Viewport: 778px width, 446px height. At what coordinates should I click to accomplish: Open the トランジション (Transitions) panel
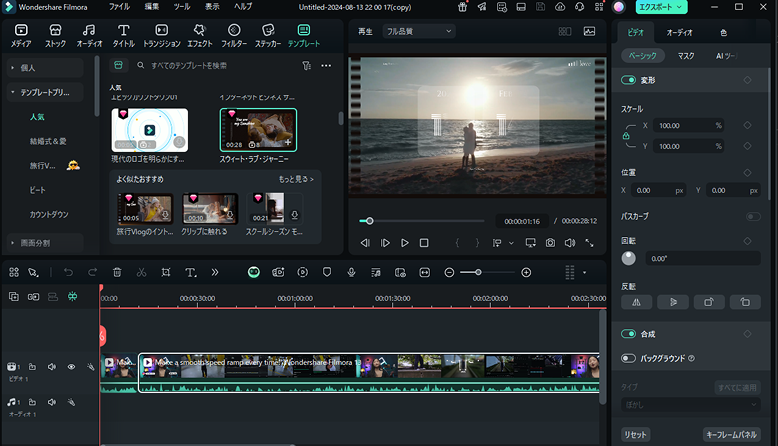(162, 36)
